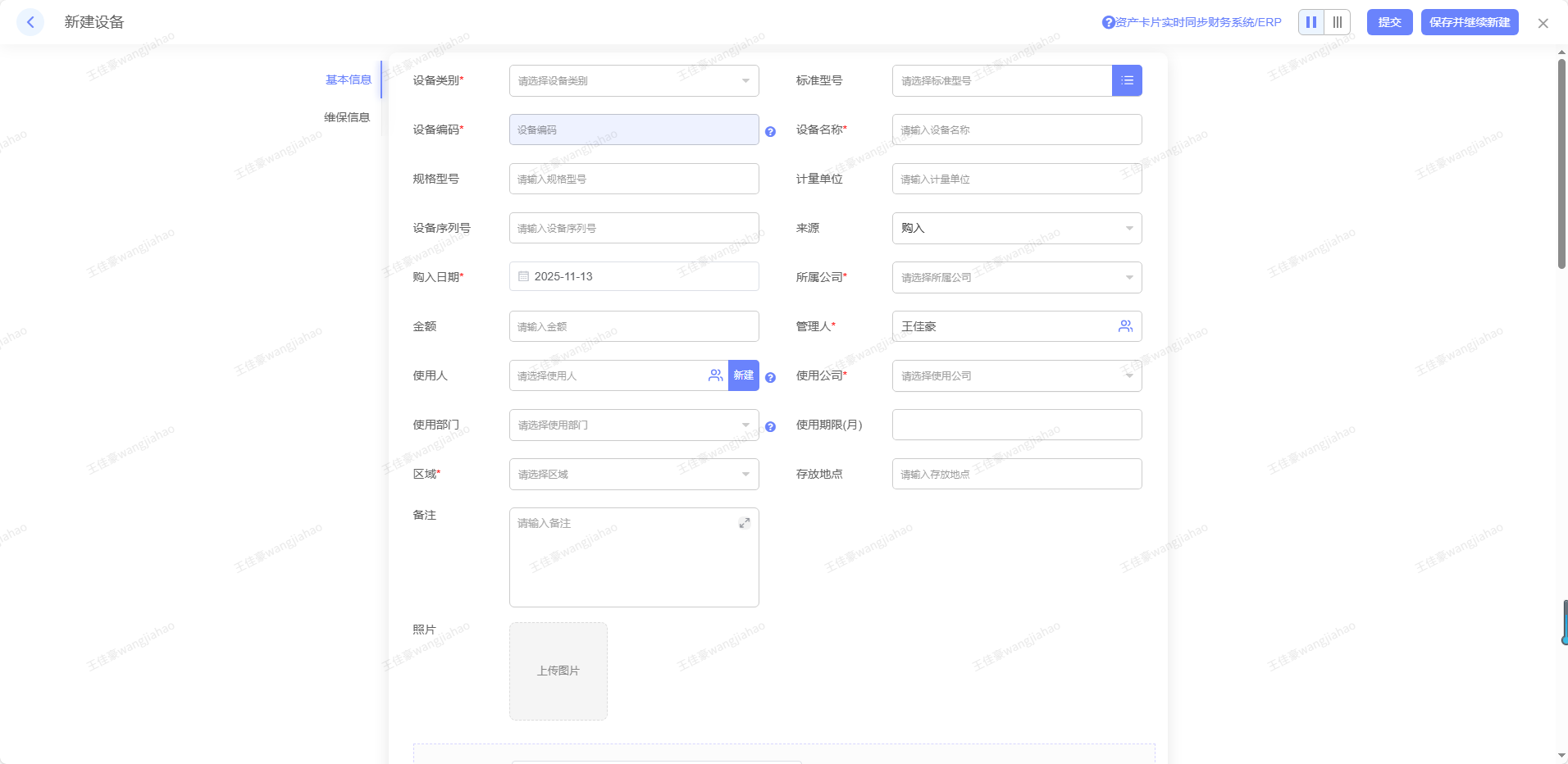Viewport: 1568px width, 764px height.
Task: Open the 所属公司 dropdown
Action: pyautogui.click(x=1016, y=277)
